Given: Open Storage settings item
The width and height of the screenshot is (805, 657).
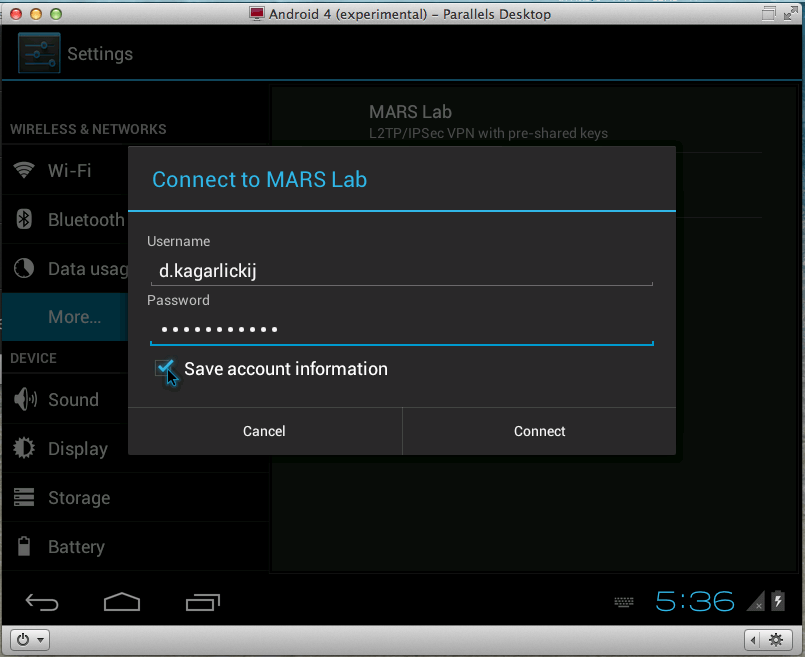Looking at the screenshot, I should 136,497.
